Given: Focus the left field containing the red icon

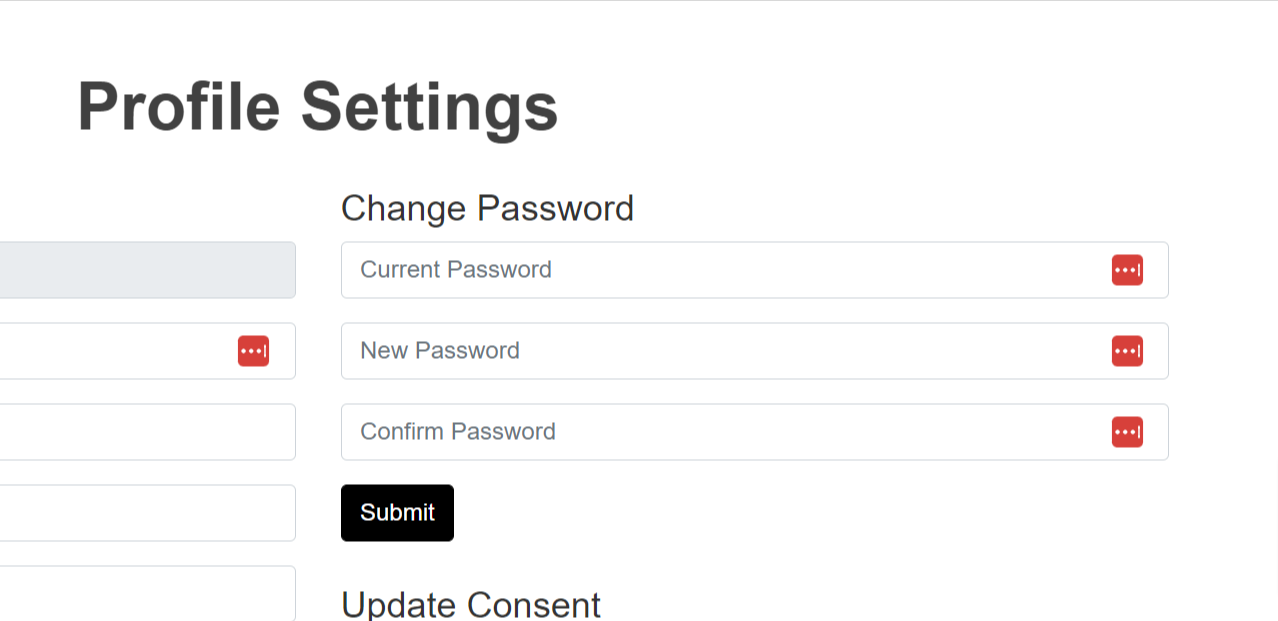Looking at the screenshot, I should pos(148,351).
